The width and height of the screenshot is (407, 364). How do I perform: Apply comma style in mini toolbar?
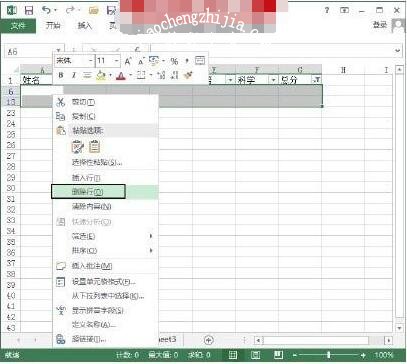click(187, 61)
